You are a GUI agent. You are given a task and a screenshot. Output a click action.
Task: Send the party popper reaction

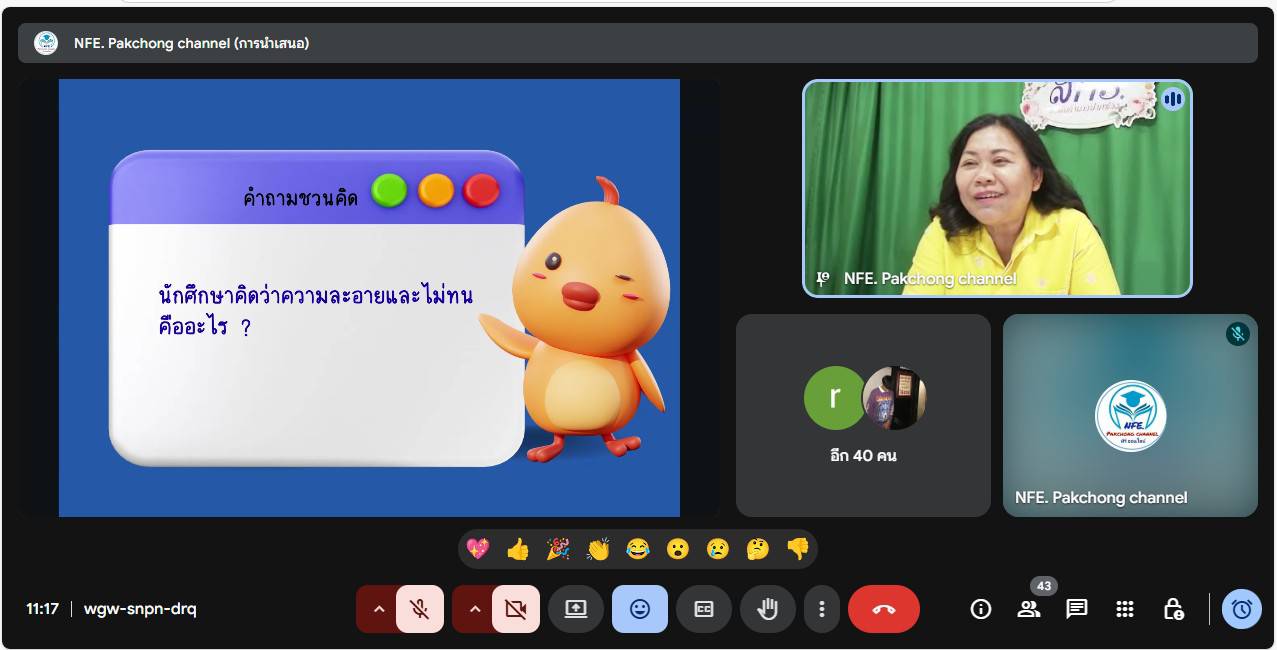point(558,549)
